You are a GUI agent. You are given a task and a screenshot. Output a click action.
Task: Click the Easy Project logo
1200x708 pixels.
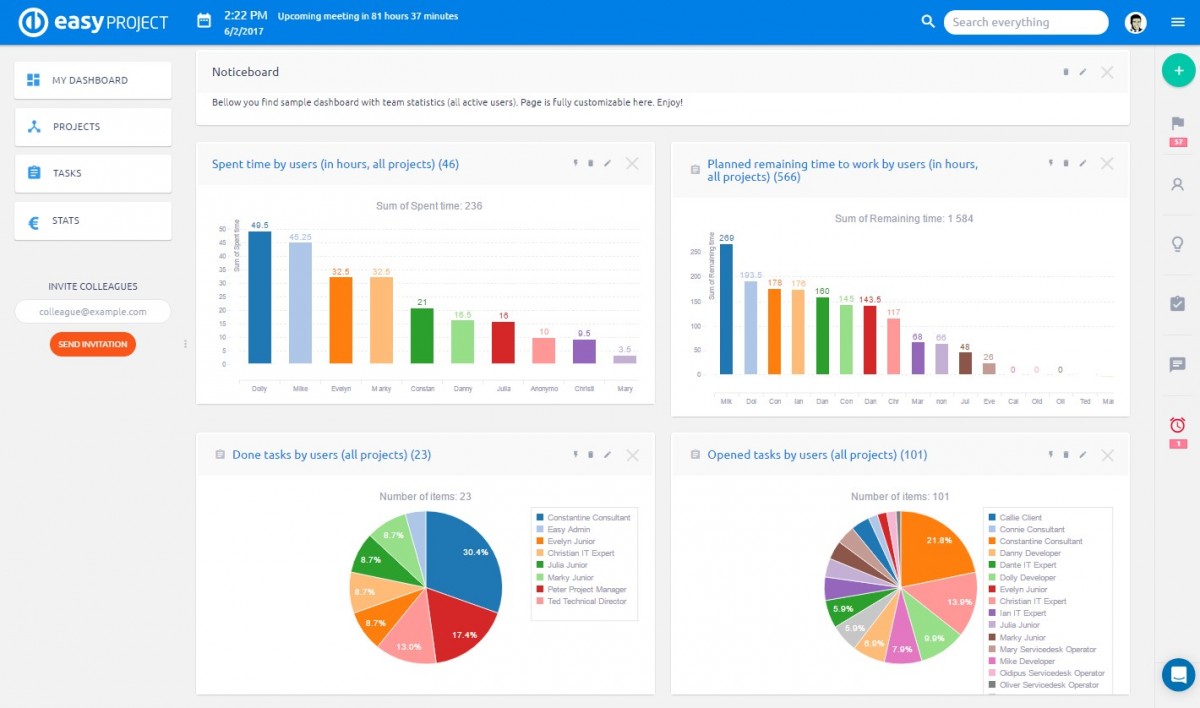click(x=93, y=21)
